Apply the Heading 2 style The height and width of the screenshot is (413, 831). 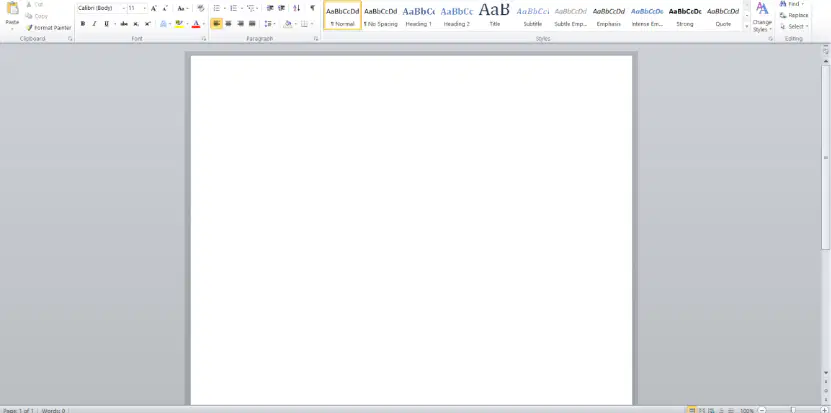click(457, 15)
